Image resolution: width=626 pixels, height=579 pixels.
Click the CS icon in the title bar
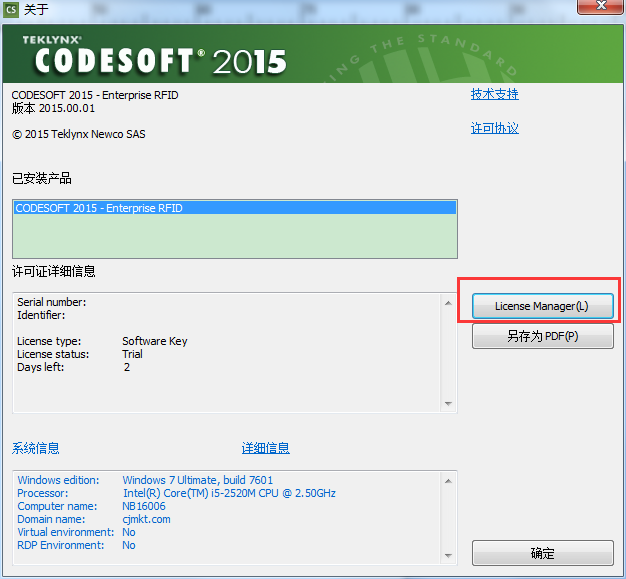[x=11, y=10]
